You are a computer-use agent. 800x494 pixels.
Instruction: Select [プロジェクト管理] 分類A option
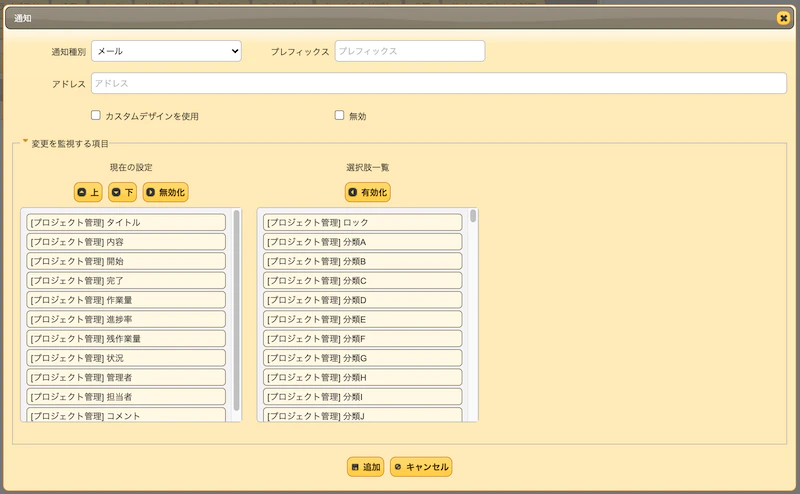(x=363, y=242)
